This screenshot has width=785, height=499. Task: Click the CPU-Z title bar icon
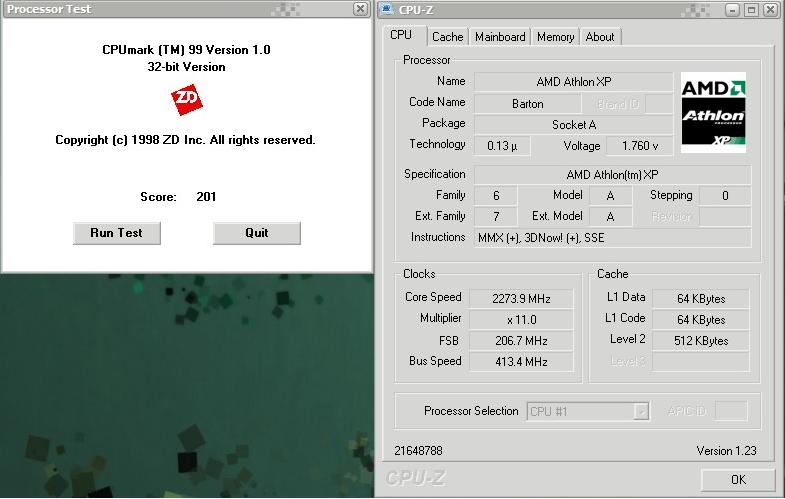pyautogui.click(x=387, y=9)
